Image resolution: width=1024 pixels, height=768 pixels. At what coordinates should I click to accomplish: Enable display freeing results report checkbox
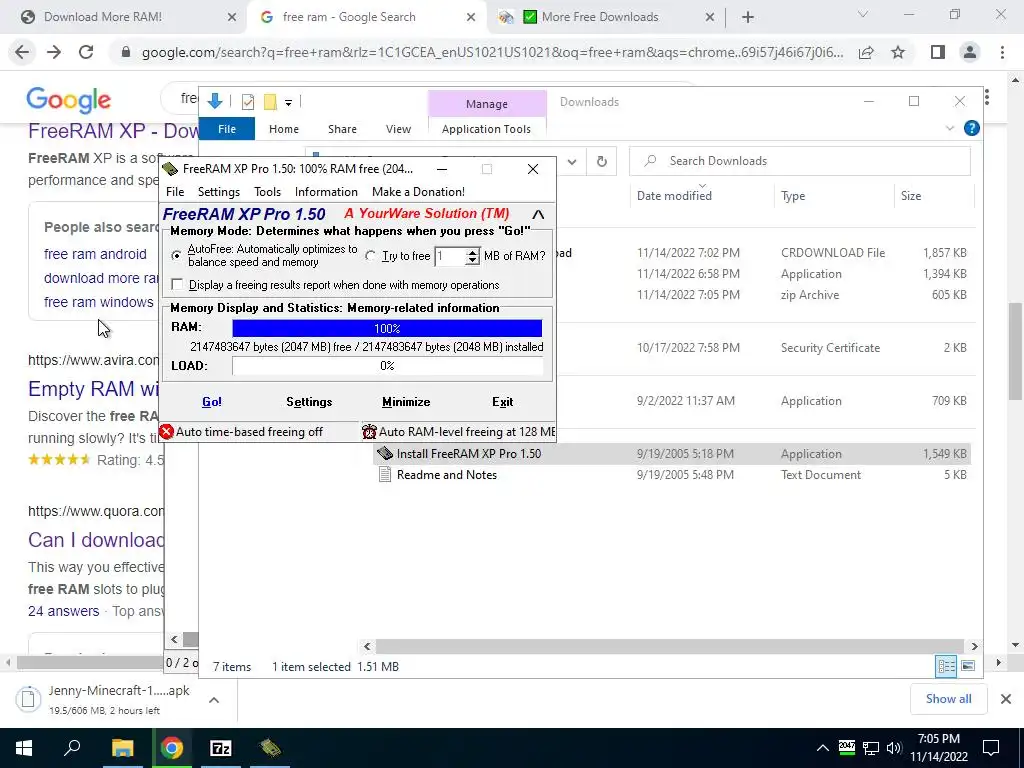[x=177, y=285]
